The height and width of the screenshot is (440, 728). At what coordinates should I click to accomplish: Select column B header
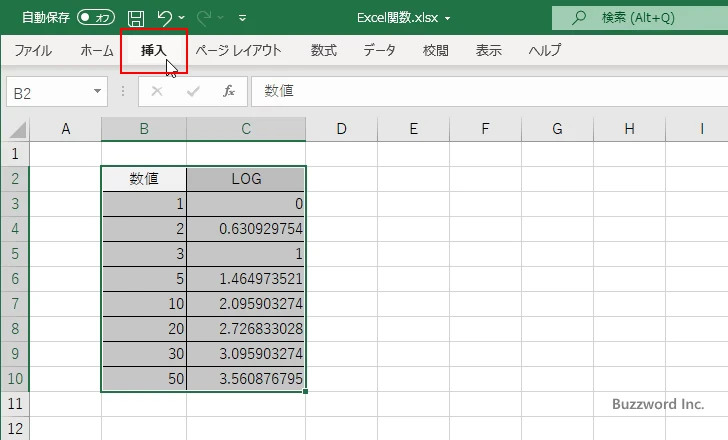point(144,129)
